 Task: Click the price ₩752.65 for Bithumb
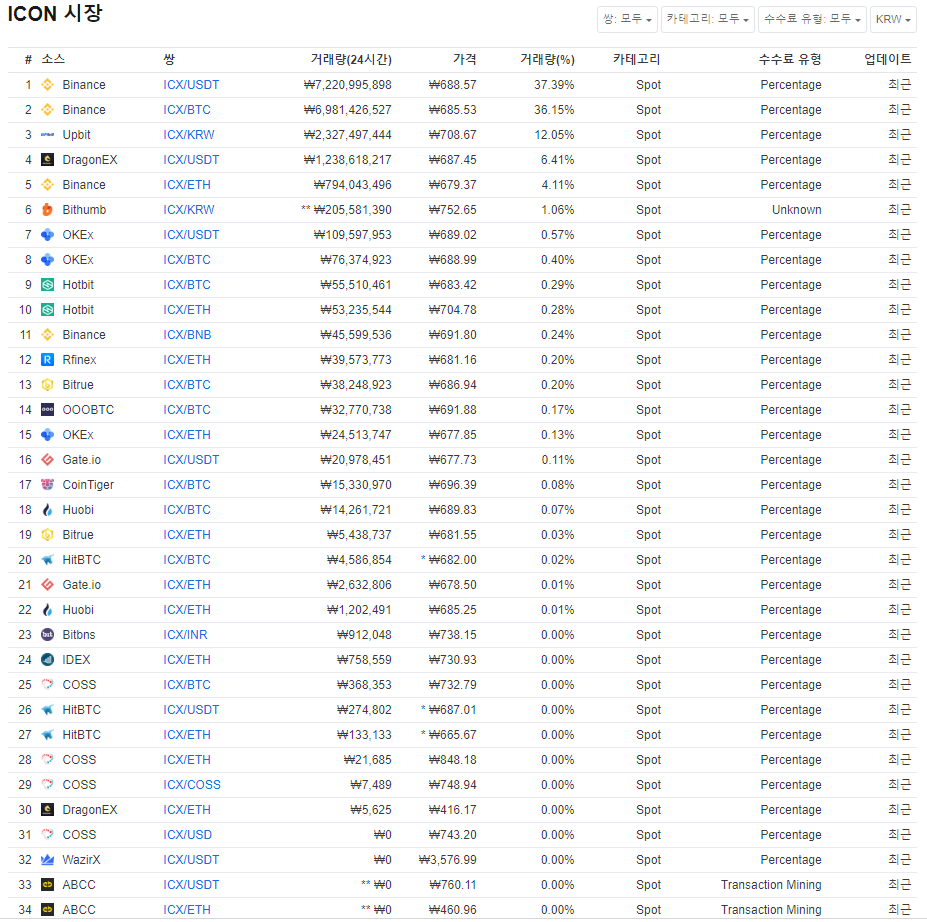pyautogui.click(x=452, y=210)
